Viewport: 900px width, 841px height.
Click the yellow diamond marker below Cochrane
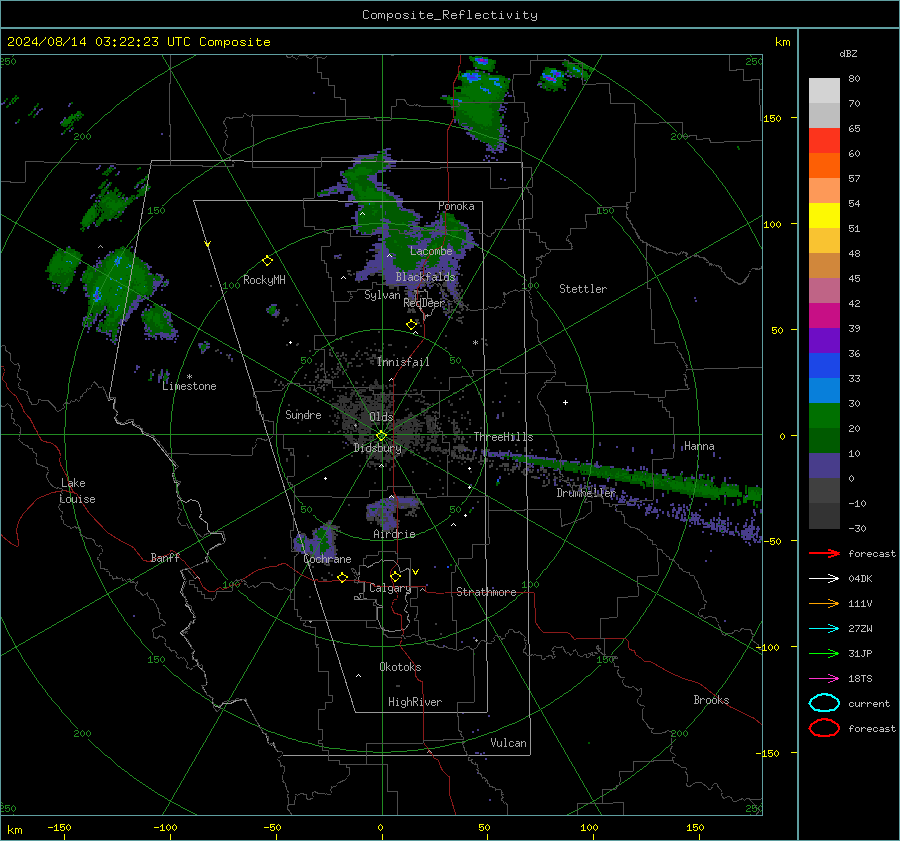[342, 578]
